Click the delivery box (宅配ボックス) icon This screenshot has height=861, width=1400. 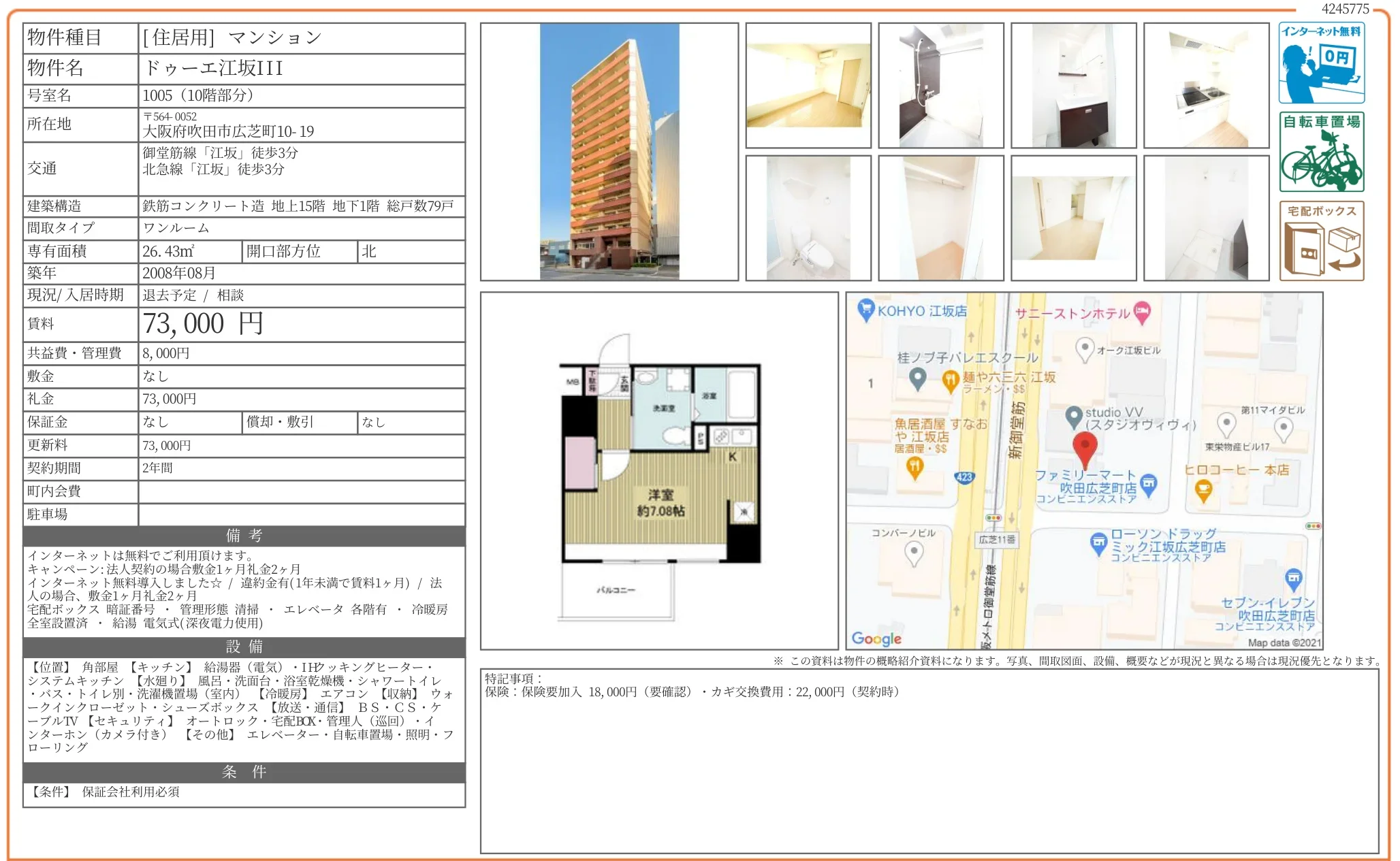click(x=1321, y=241)
